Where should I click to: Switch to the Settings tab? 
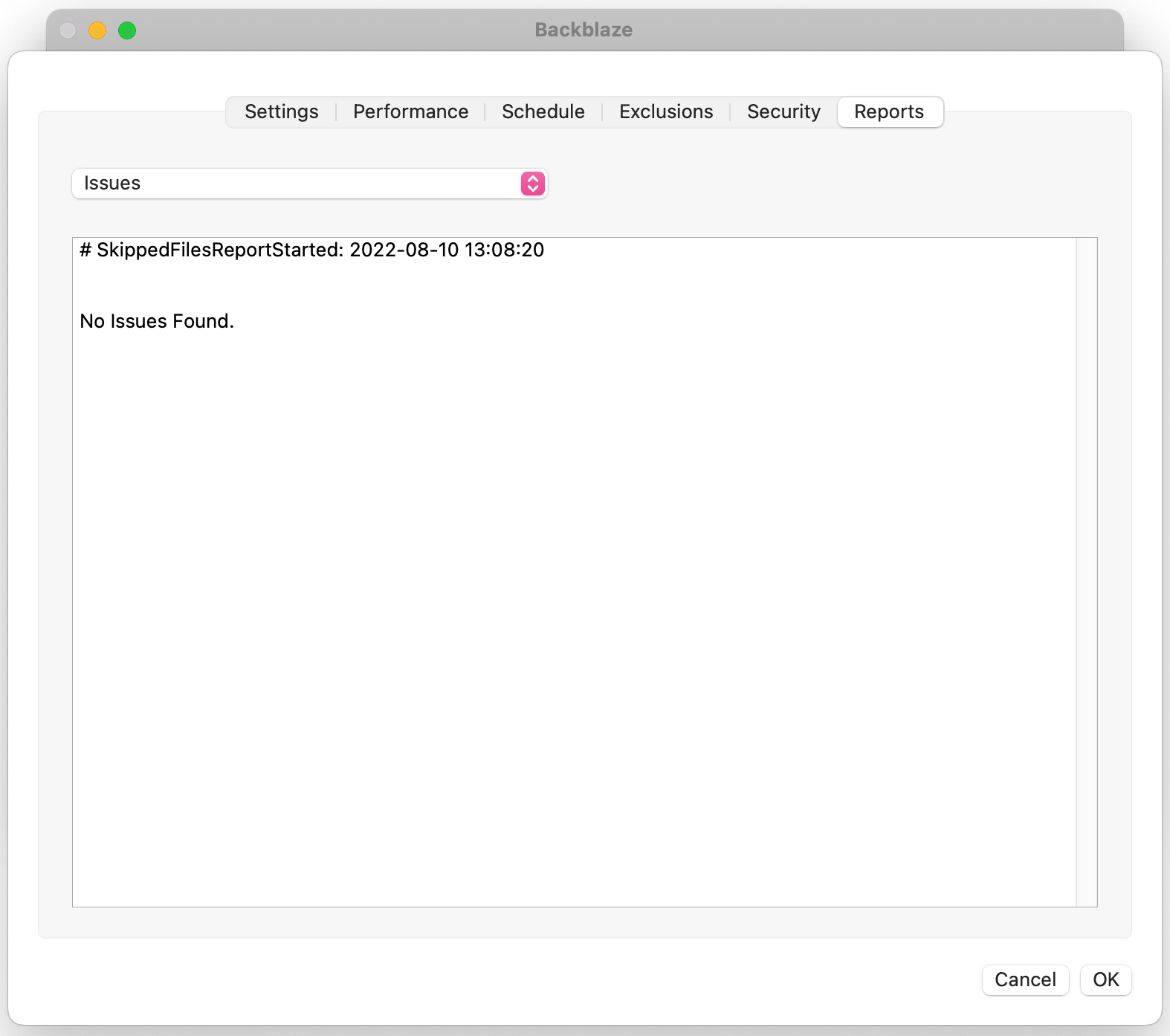[x=281, y=112]
